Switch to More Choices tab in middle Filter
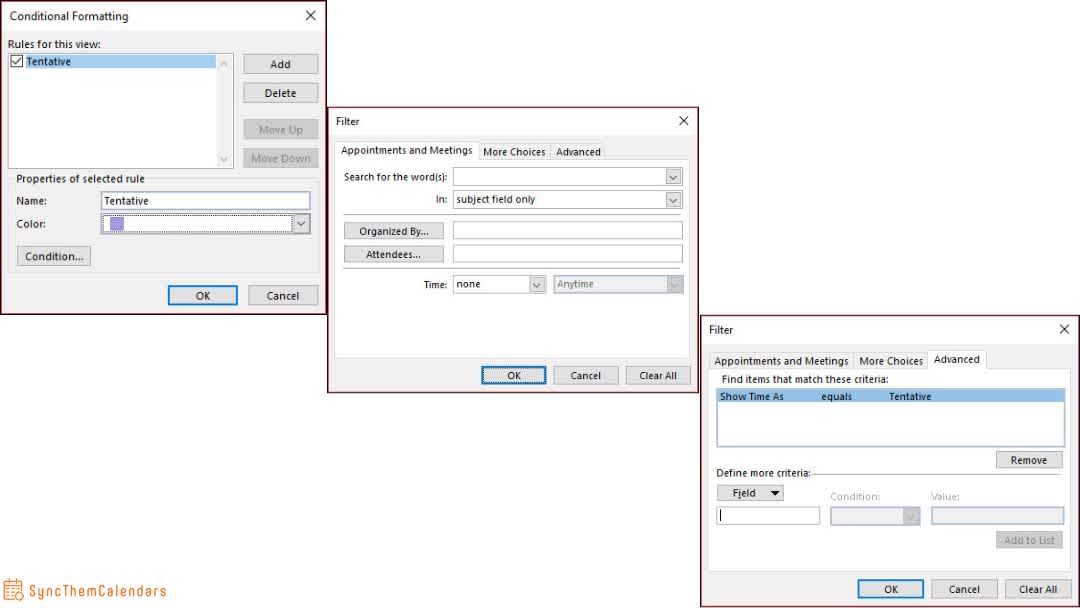This screenshot has height=608, width=1080. 514,151
